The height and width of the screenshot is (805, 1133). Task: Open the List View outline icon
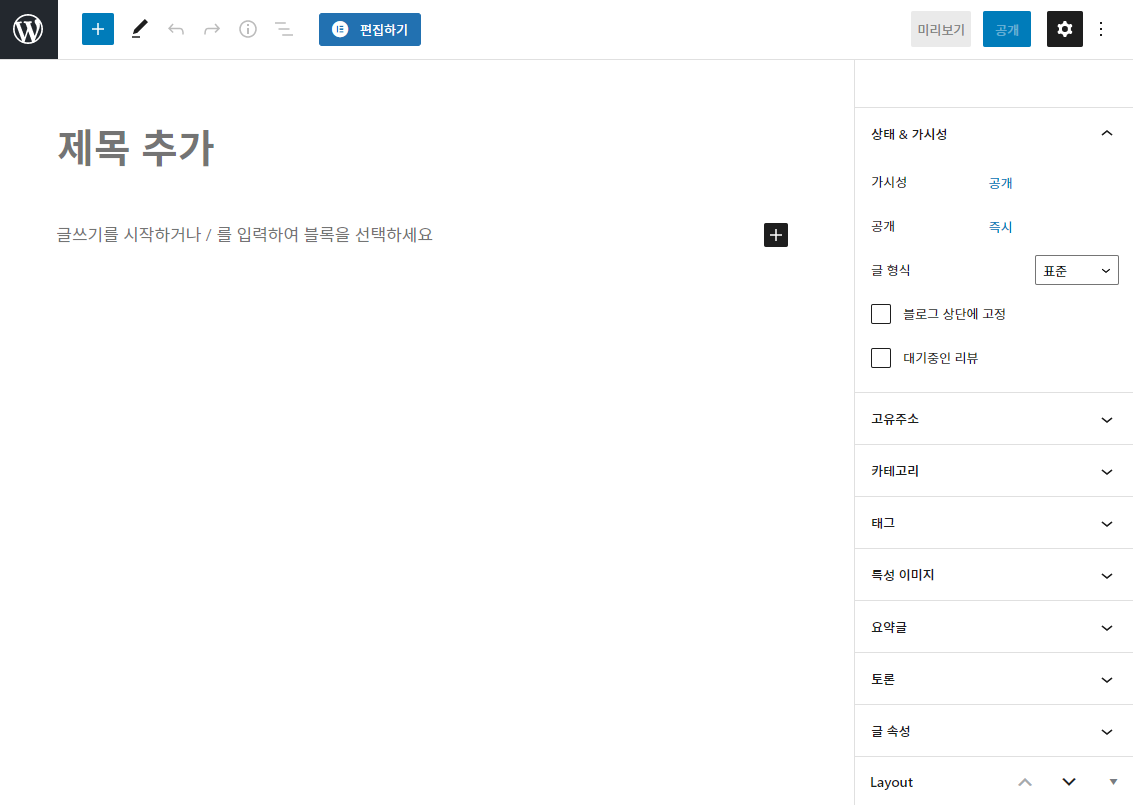coord(284,29)
